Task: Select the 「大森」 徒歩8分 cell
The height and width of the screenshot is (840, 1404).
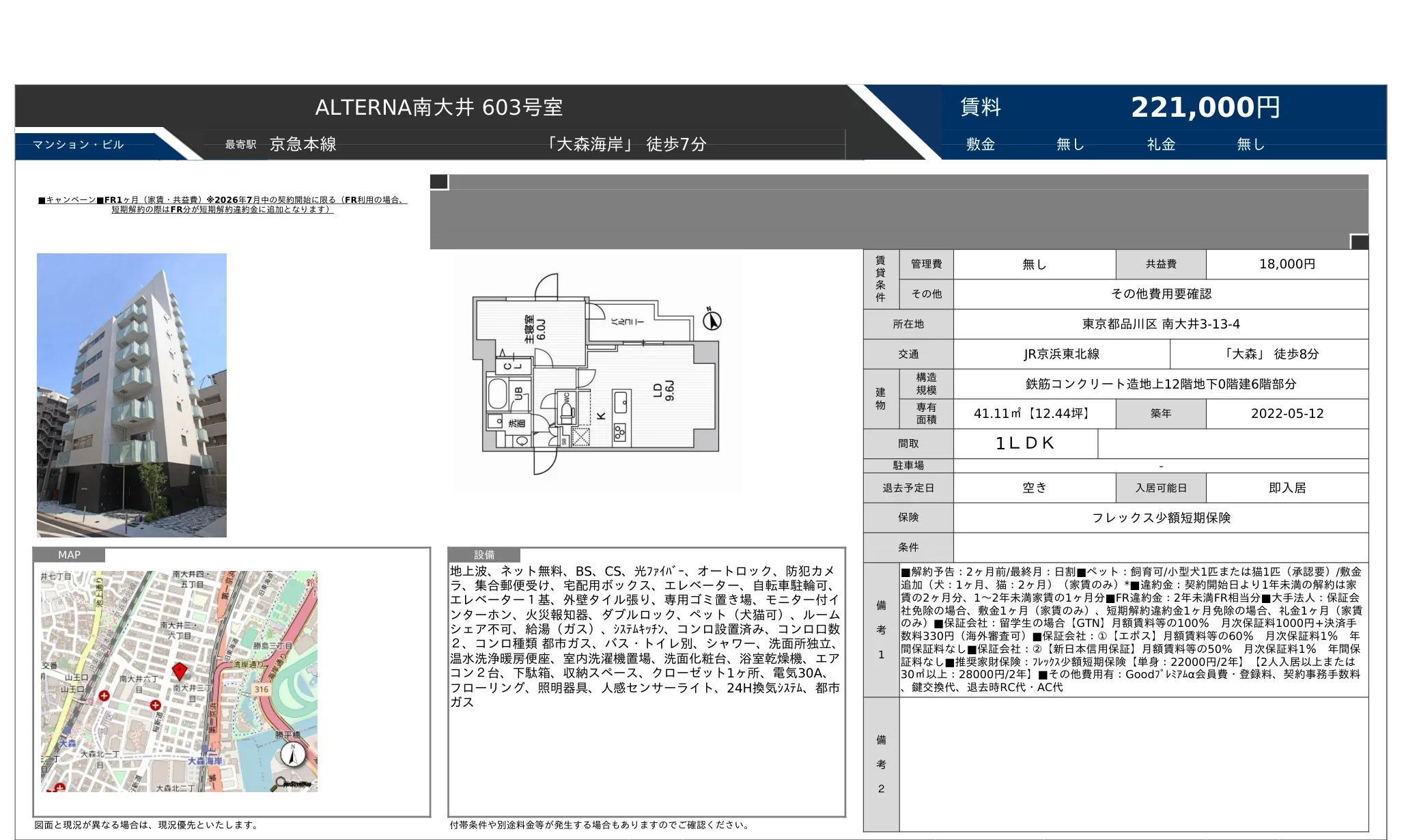Action: click(x=1269, y=354)
